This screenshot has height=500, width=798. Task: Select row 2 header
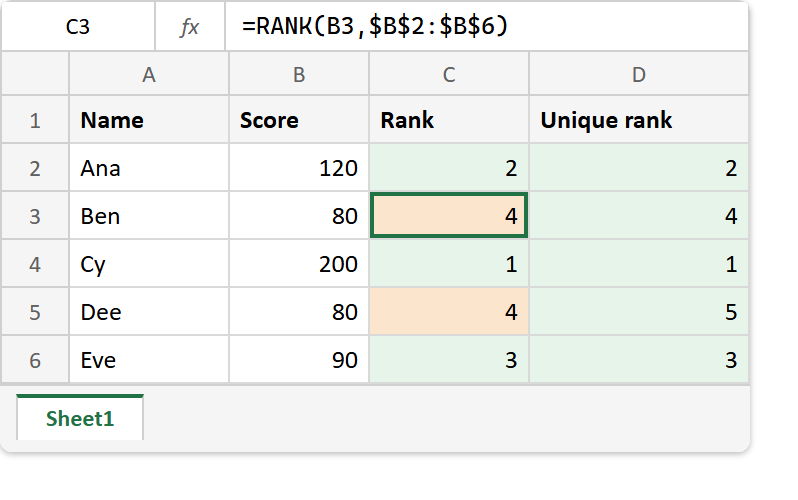tap(35, 168)
